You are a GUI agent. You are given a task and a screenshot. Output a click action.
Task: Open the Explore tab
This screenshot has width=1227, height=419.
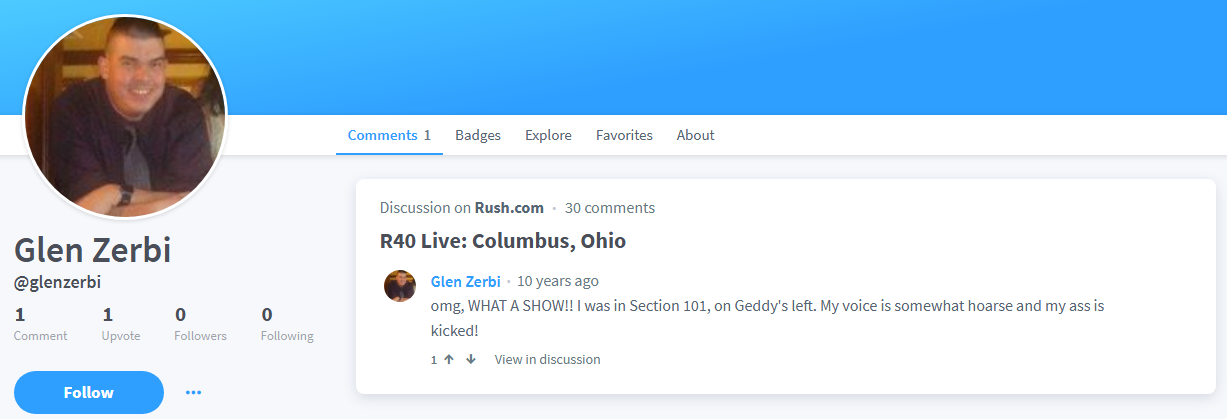point(548,135)
